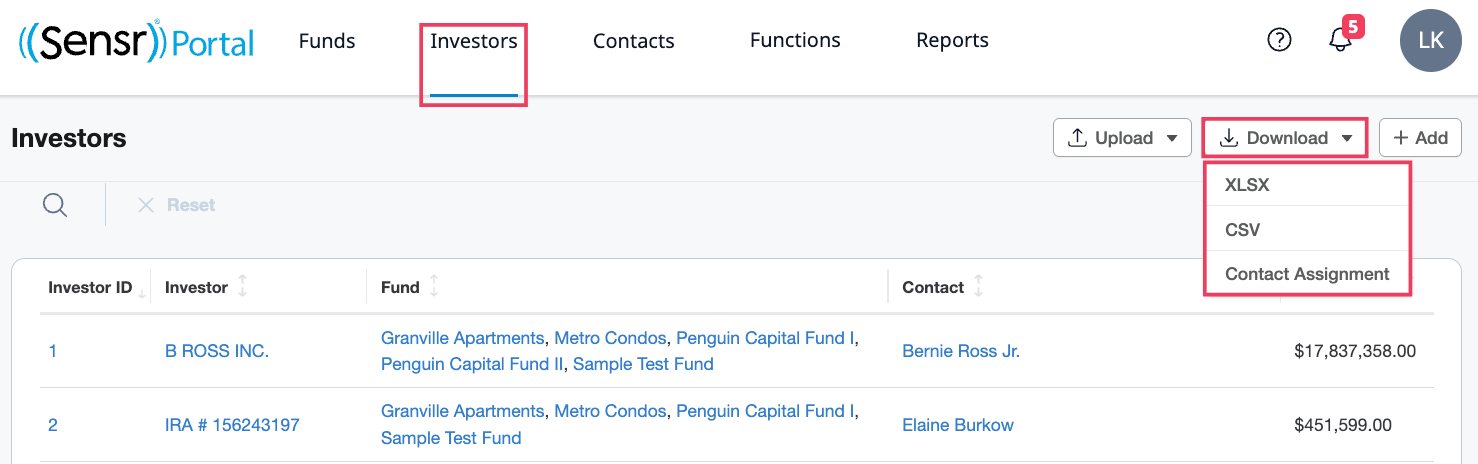The width and height of the screenshot is (1478, 464).
Task: Sort the Fund column arrows
Action: [x=434, y=287]
